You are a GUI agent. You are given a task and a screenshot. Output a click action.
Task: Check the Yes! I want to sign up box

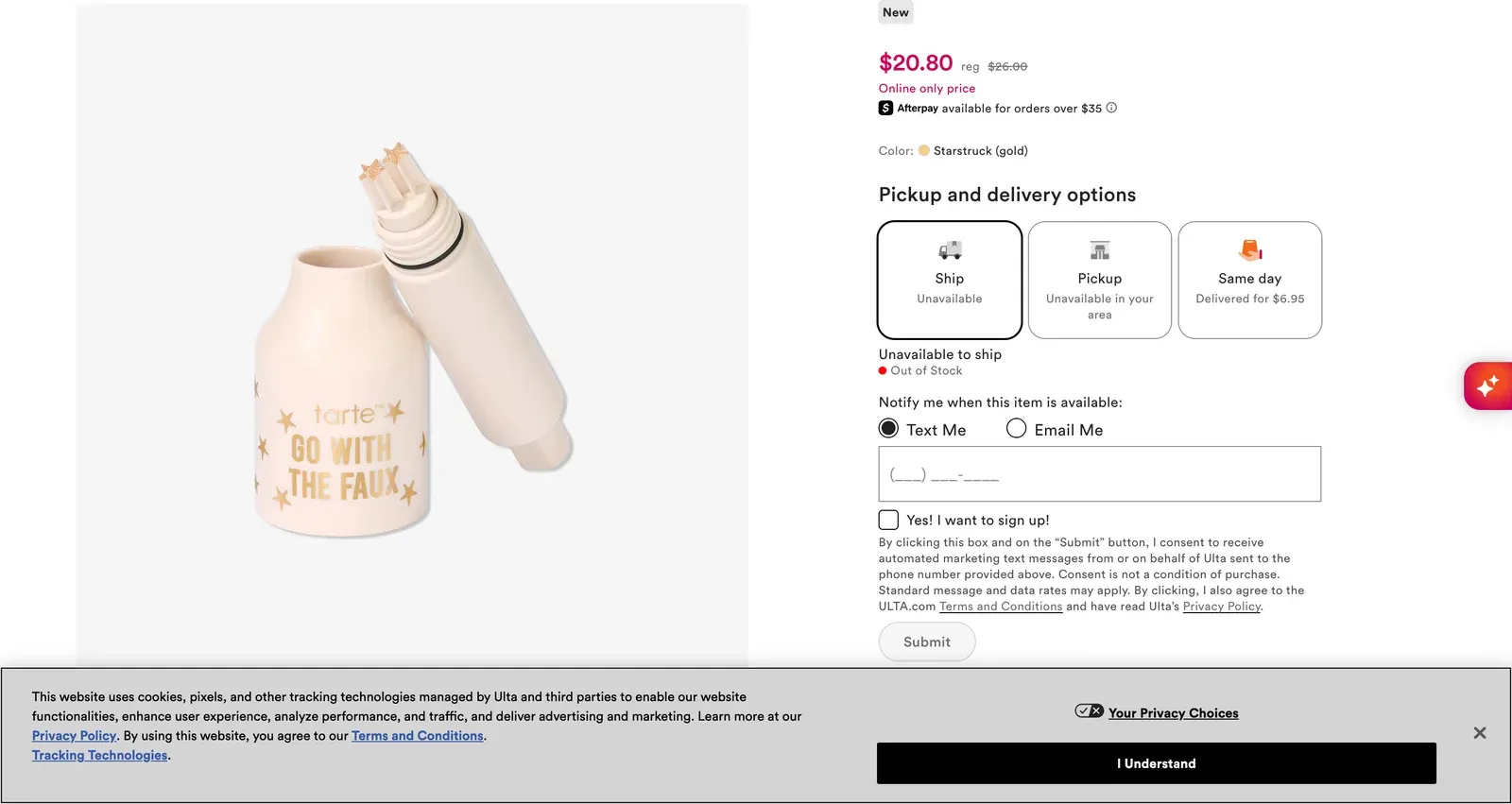pyautogui.click(x=887, y=519)
